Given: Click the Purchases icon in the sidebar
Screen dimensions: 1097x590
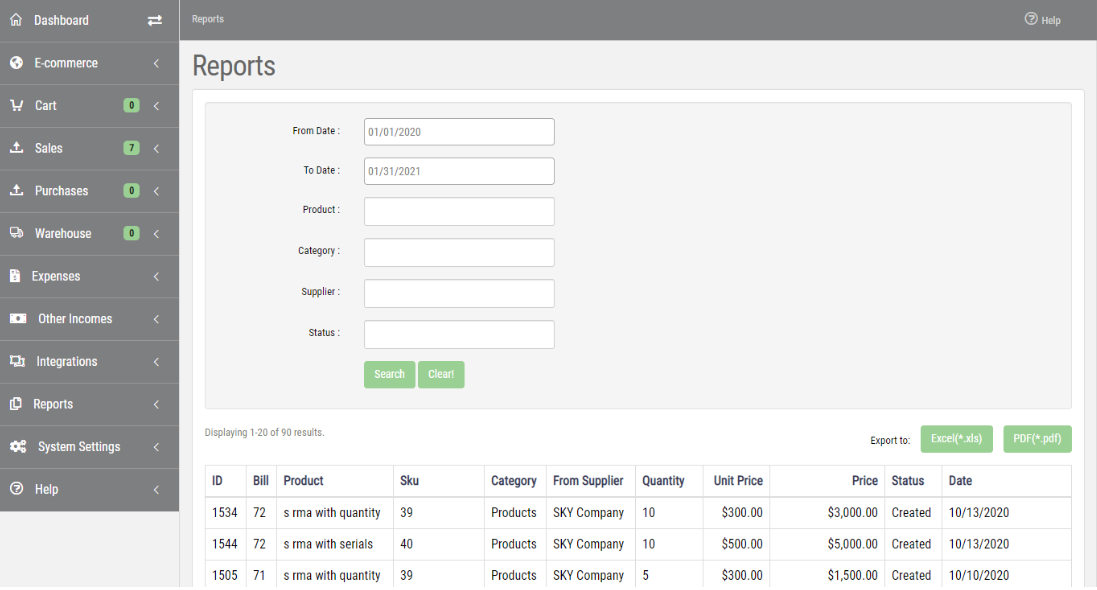Looking at the screenshot, I should click(16, 190).
